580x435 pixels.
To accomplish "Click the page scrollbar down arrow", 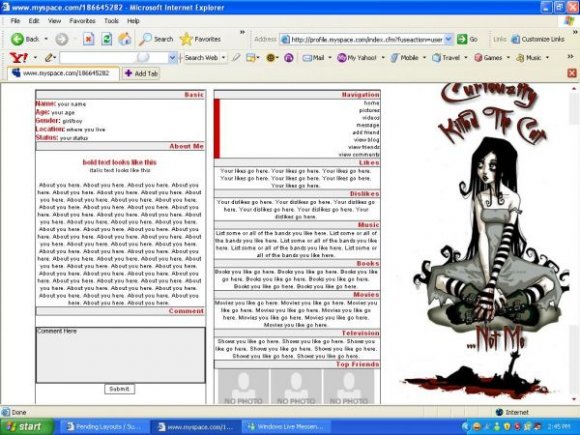I will pos(574,399).
